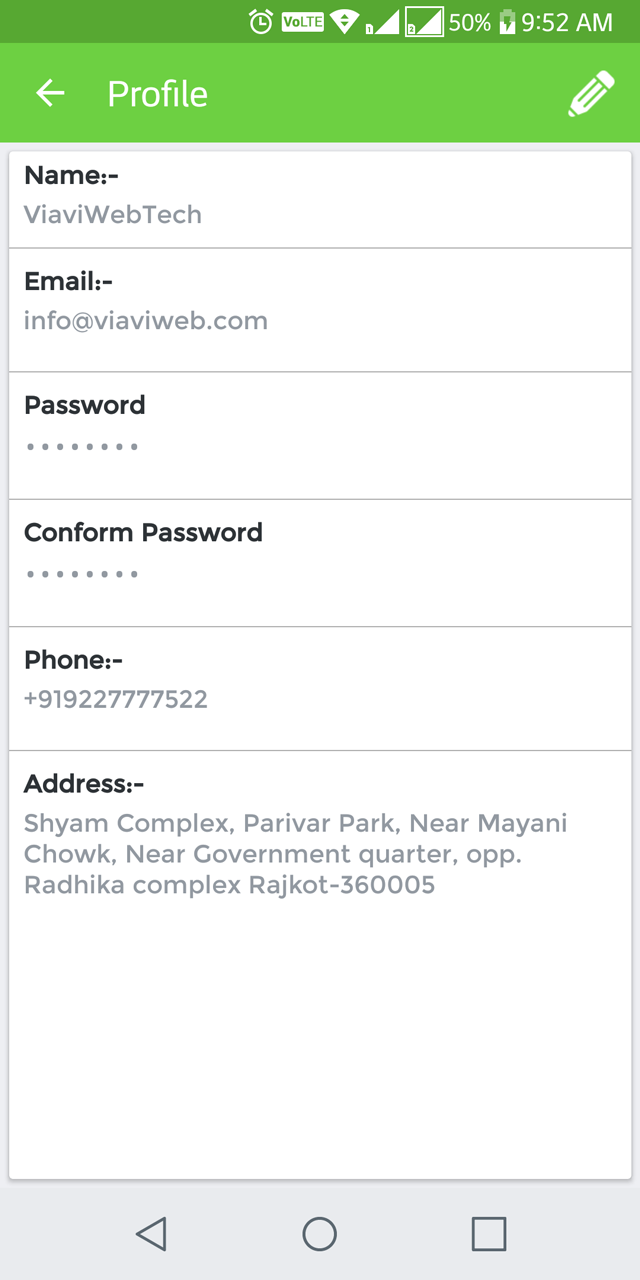Tap the battery status icon
The width and height of the screenshot is (640, 1280).
(x=507, y=22)
